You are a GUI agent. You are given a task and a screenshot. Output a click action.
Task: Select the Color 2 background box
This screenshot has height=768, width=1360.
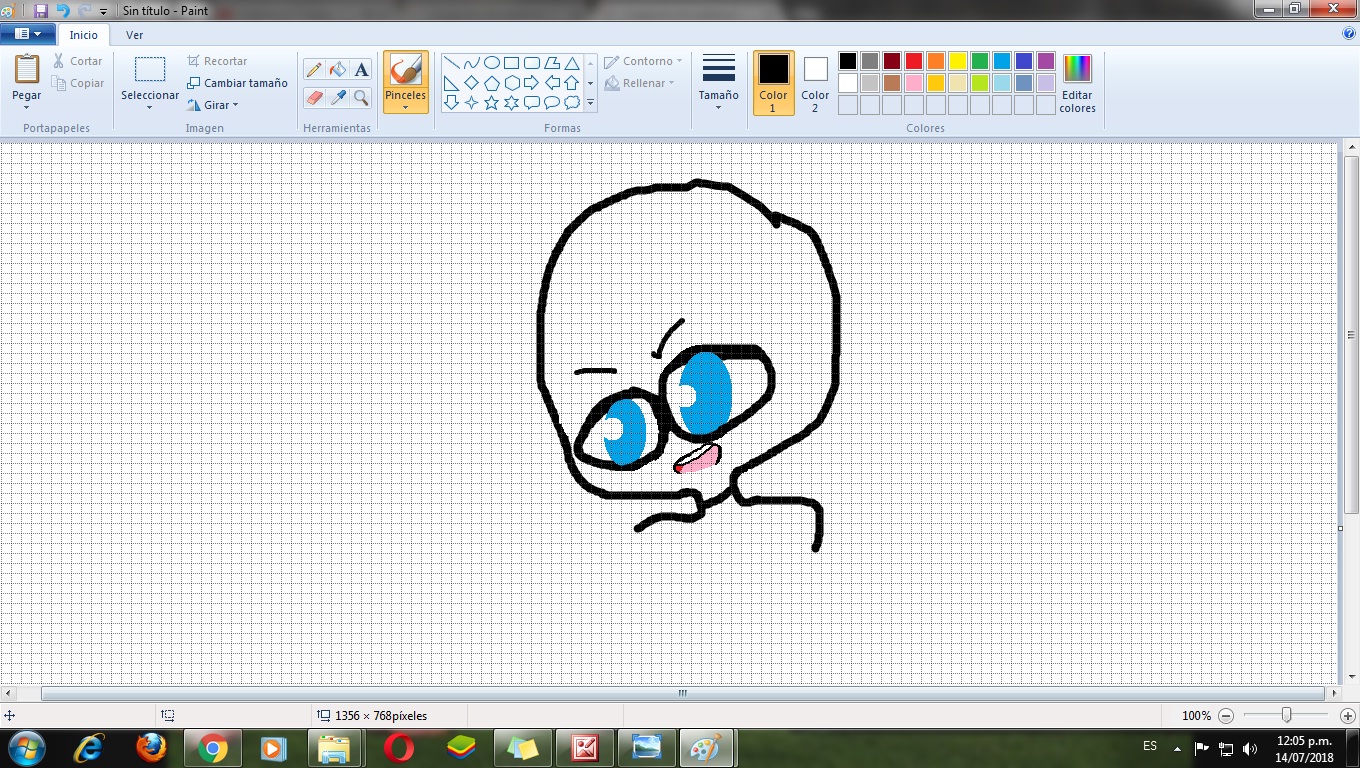pos(815,83)
